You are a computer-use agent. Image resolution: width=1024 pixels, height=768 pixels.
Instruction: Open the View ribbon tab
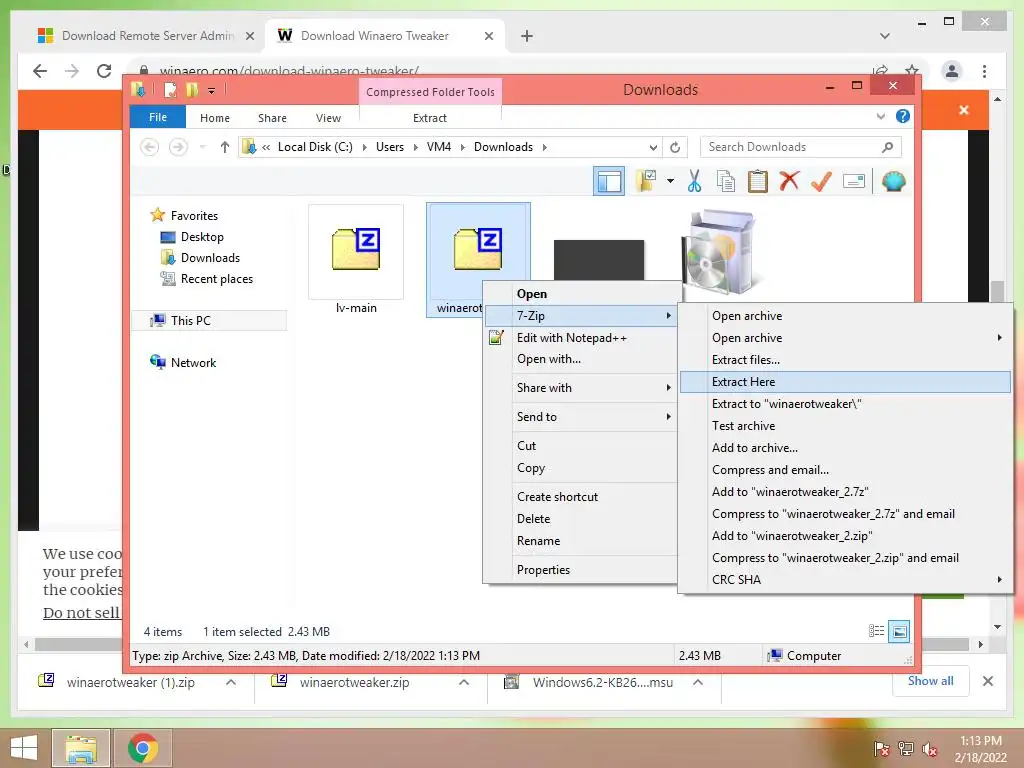pos(328,118)
